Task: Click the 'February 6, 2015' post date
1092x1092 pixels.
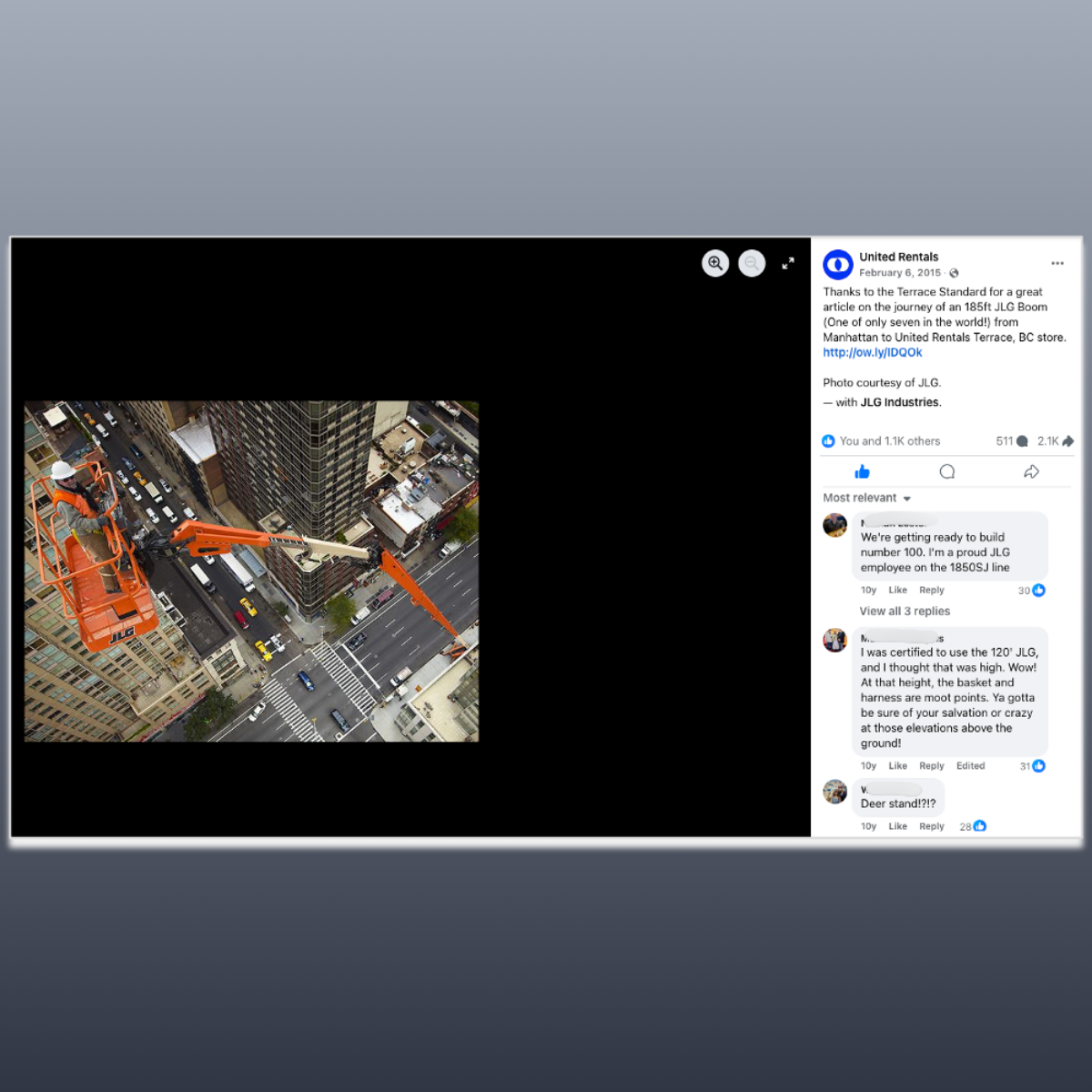Action: point(900,273)
